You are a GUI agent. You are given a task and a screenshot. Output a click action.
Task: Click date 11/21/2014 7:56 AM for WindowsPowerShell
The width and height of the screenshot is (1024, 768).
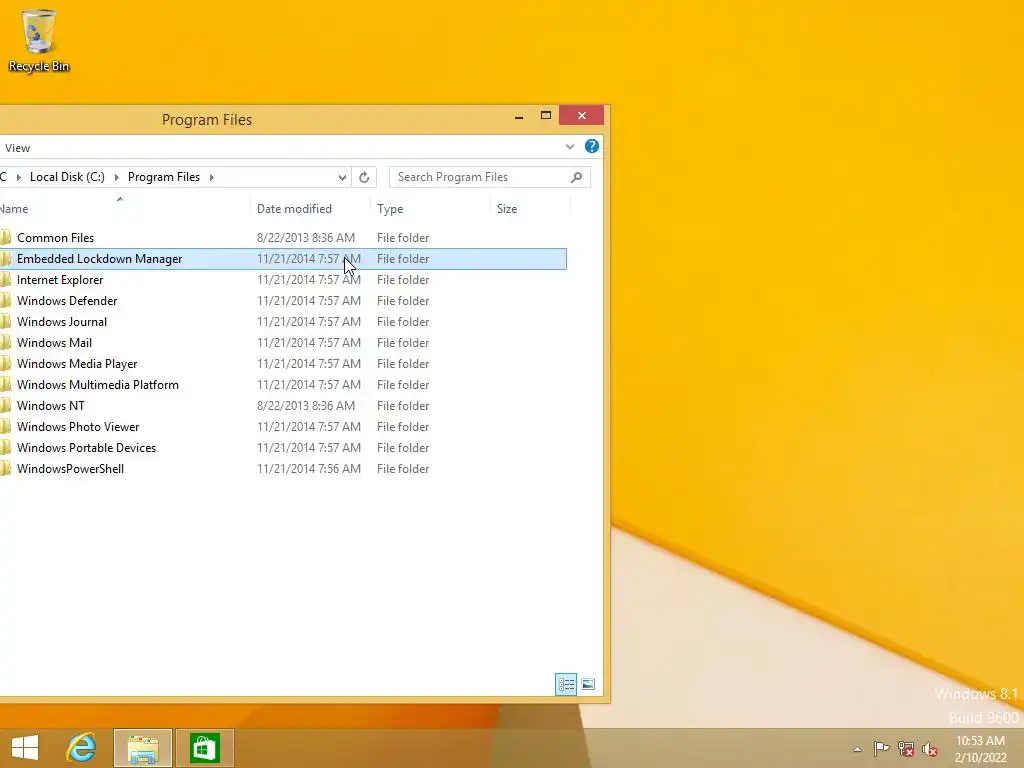[x=309, y=469]
